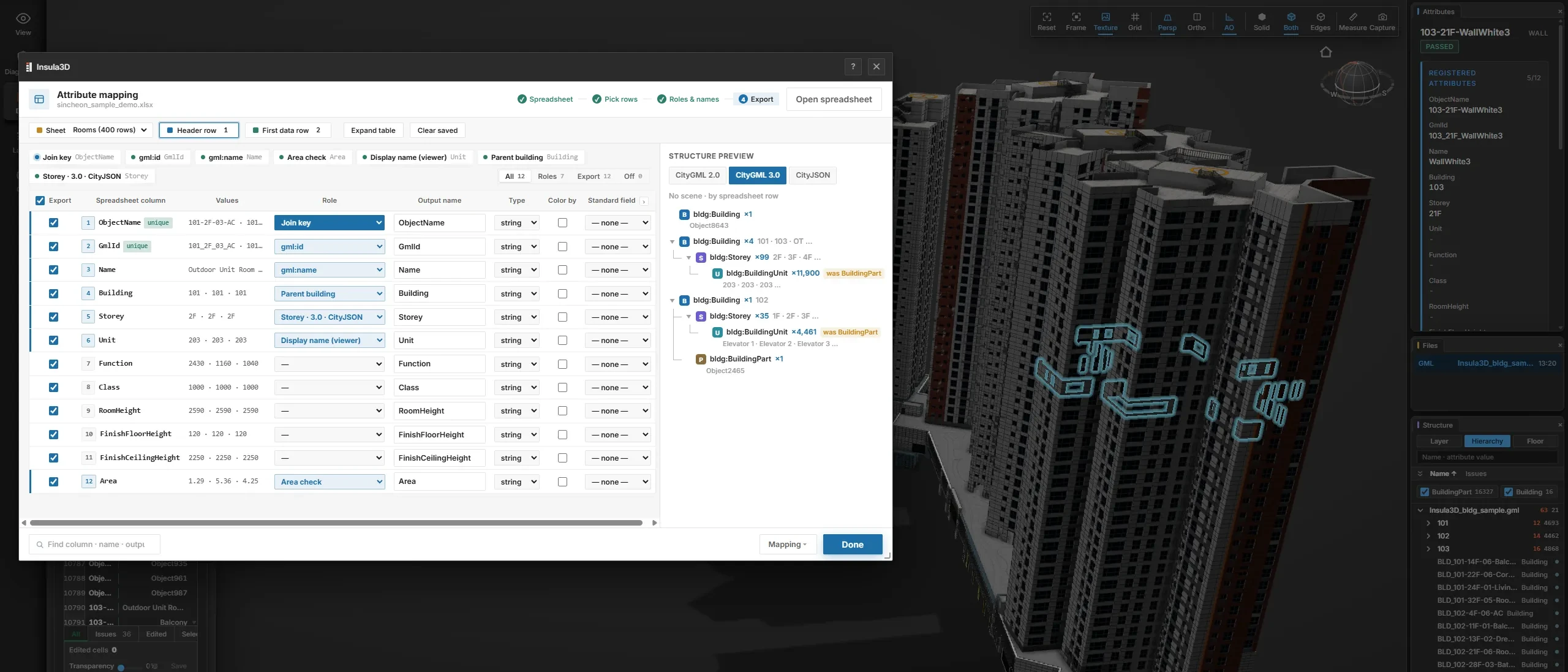Adjust the Transparency slider handle
Screen dimensions: 1568x672
tap(121, 667)
